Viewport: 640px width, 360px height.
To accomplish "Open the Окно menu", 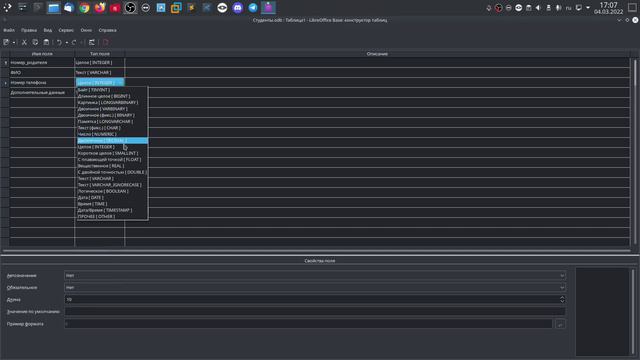I will pos(86,30).
